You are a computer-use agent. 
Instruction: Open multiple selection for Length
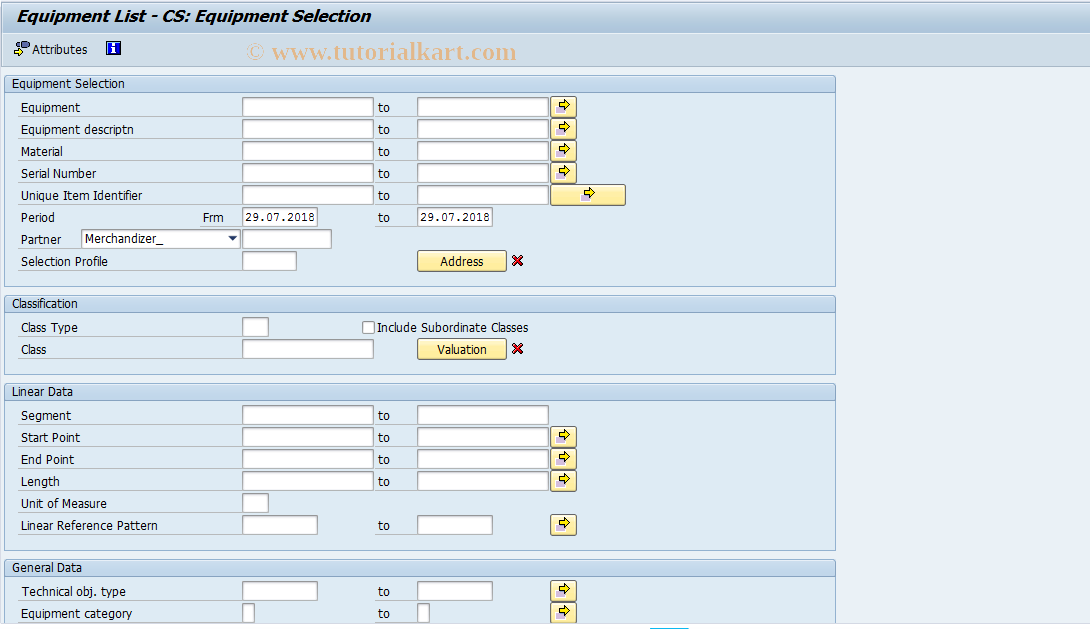tap(563, 481)
